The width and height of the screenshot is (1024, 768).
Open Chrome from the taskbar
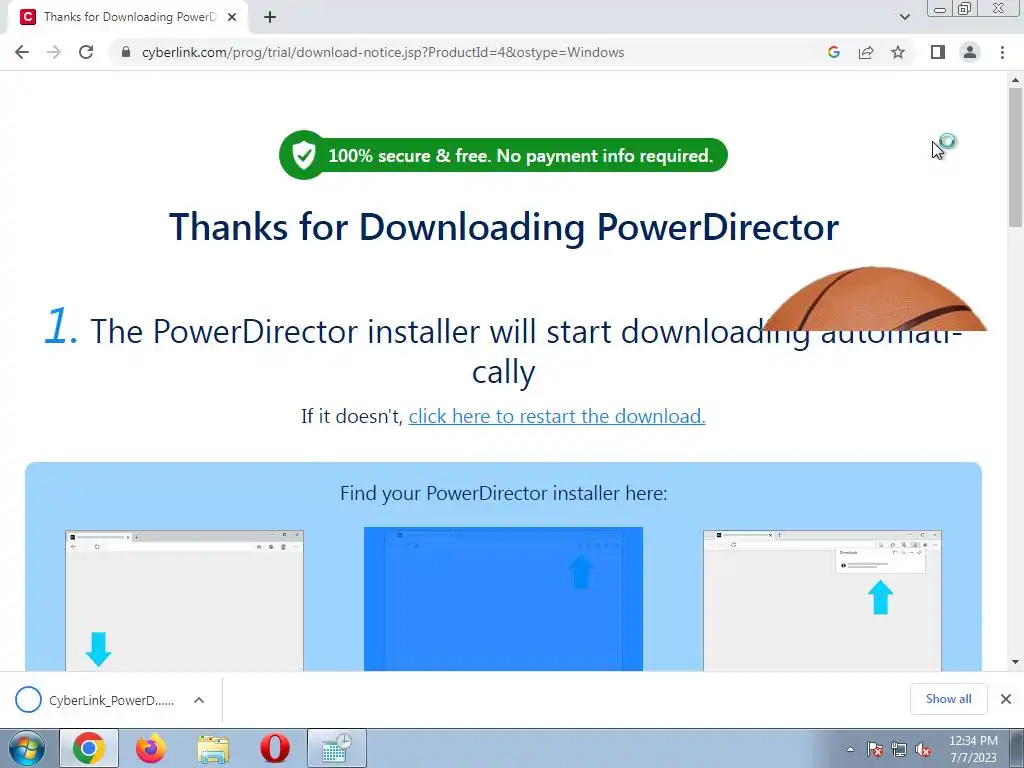pos(89,748)
